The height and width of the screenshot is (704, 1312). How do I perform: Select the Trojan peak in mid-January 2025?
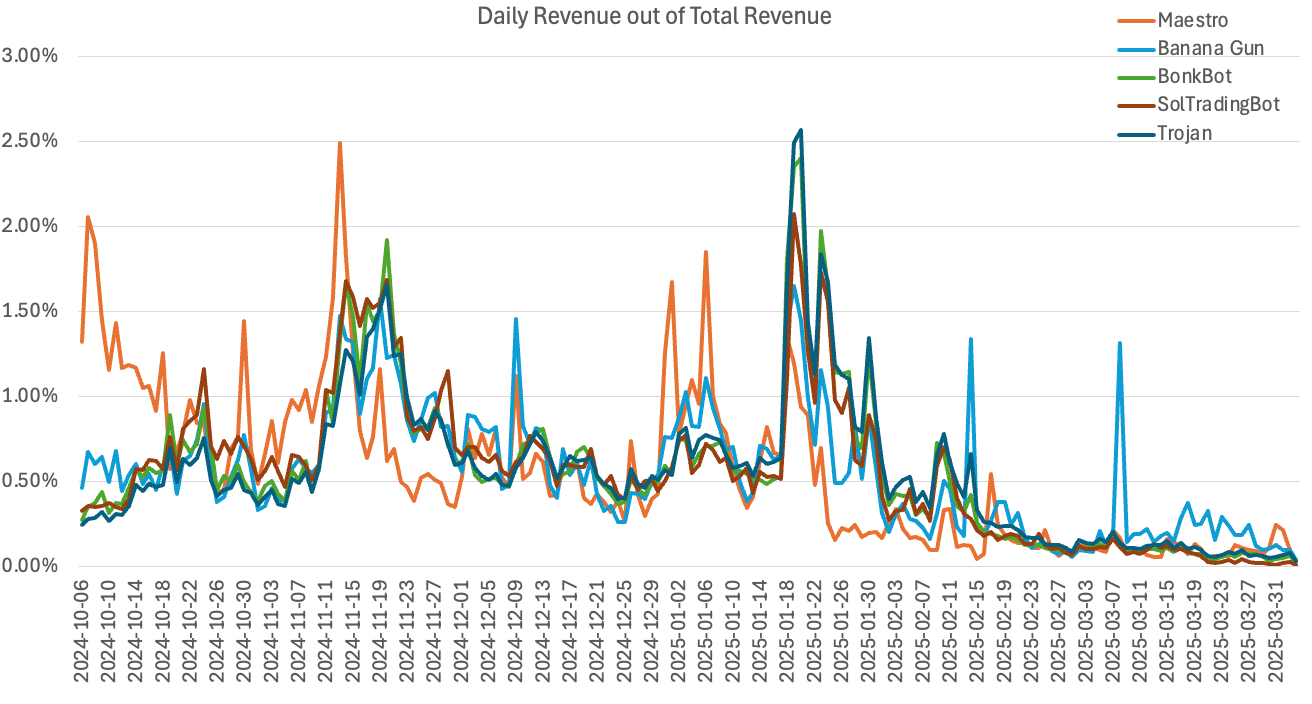(800, 130)
